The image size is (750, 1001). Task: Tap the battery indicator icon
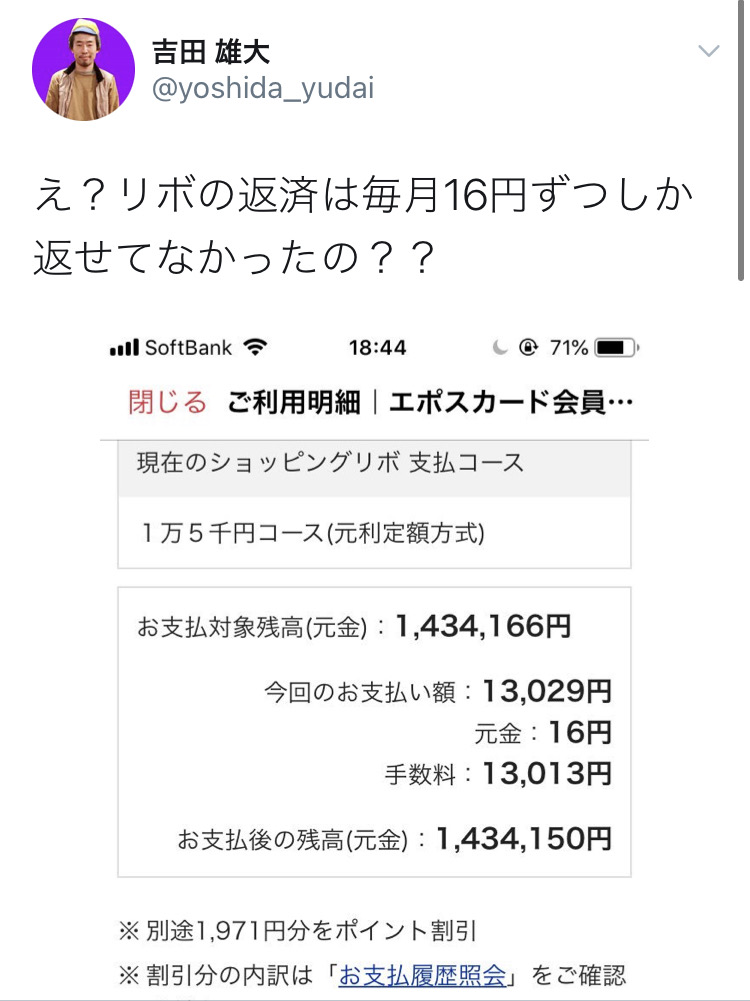coord(616,348)
